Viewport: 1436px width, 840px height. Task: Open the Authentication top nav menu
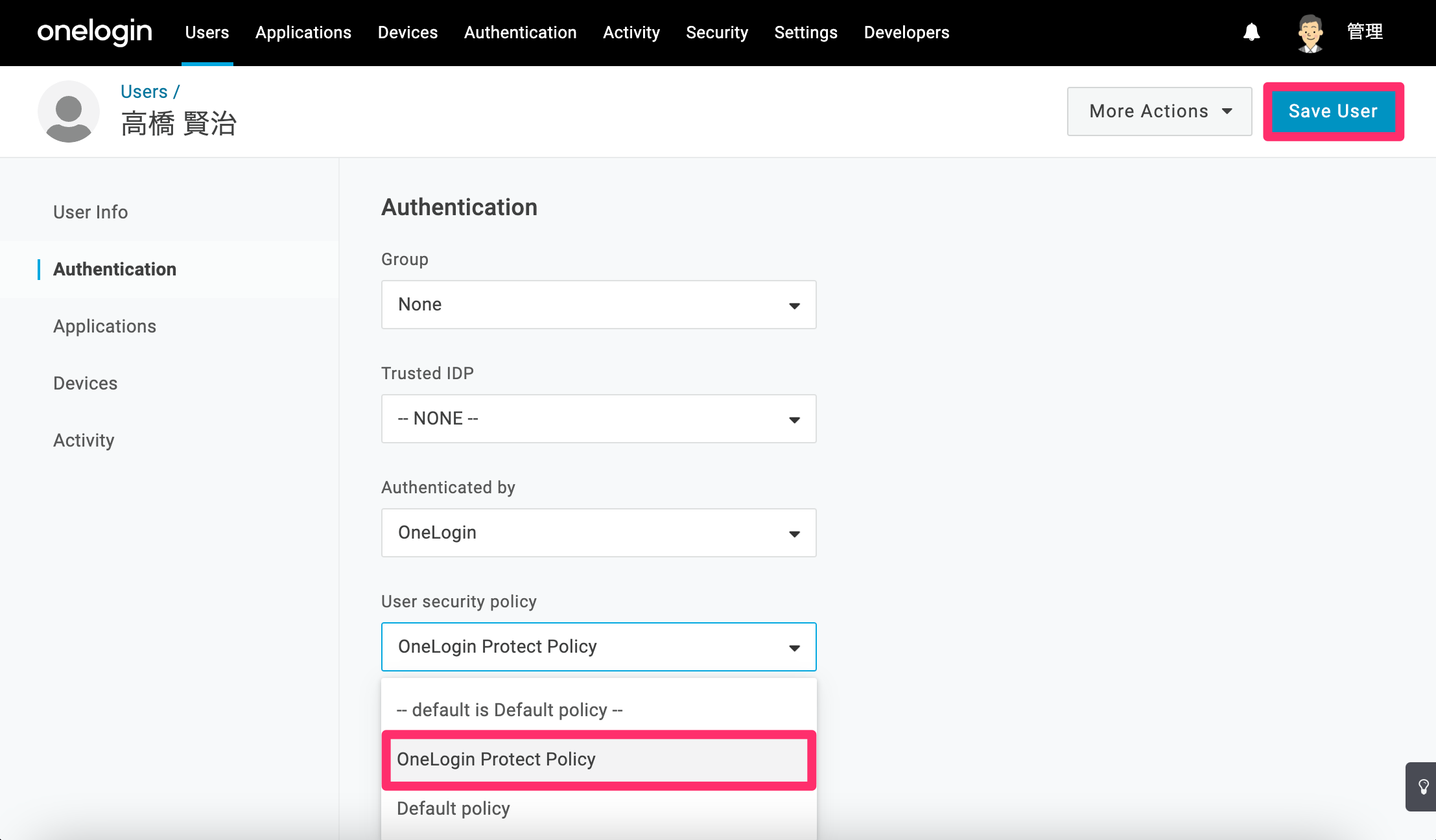tap(521, 32)
